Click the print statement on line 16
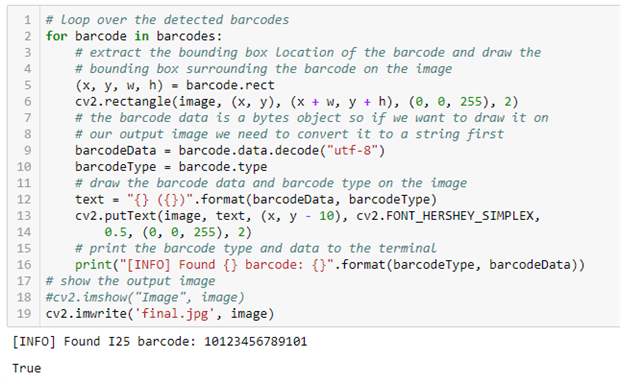Viewport: 620px width, 383px height. tap(330, 264)
